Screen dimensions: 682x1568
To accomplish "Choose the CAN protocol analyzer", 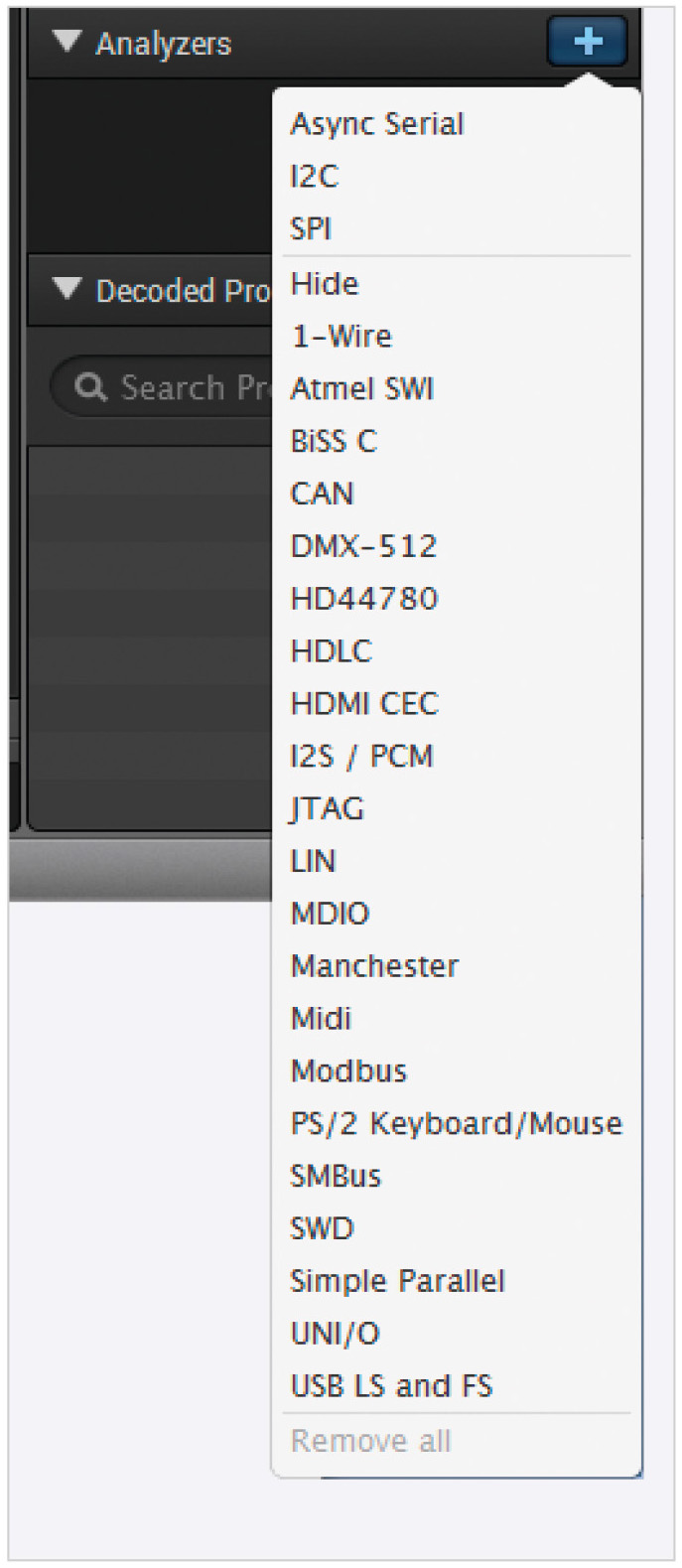I will (322, 494).
